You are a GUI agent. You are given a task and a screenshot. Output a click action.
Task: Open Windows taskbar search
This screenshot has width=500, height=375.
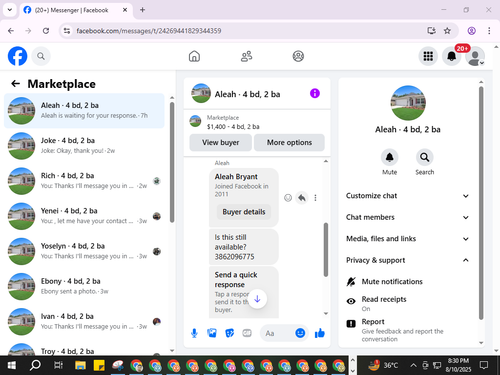tap(35, 365)
